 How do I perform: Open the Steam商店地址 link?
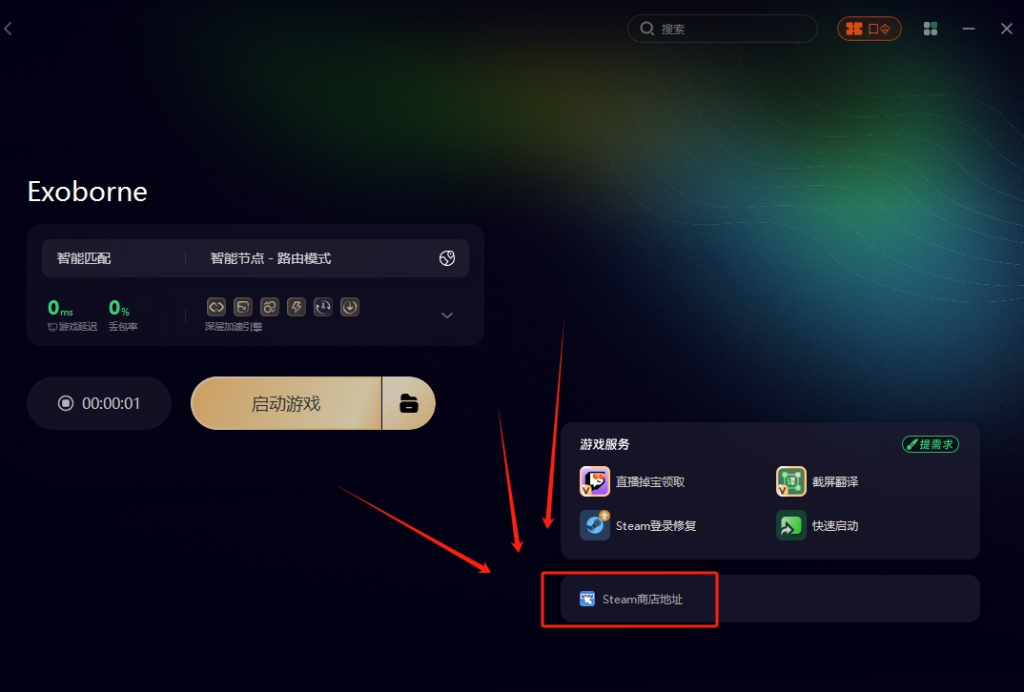[x=631, y=599]
